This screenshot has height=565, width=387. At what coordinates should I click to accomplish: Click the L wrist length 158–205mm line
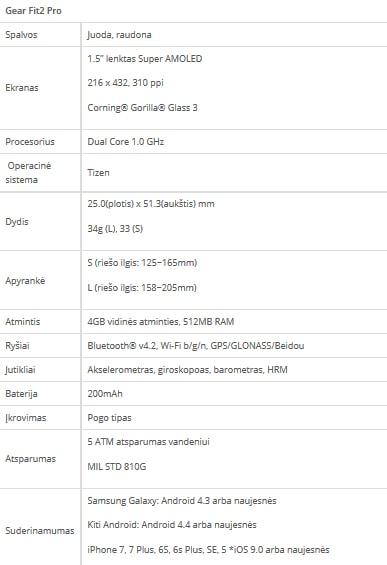142,288
